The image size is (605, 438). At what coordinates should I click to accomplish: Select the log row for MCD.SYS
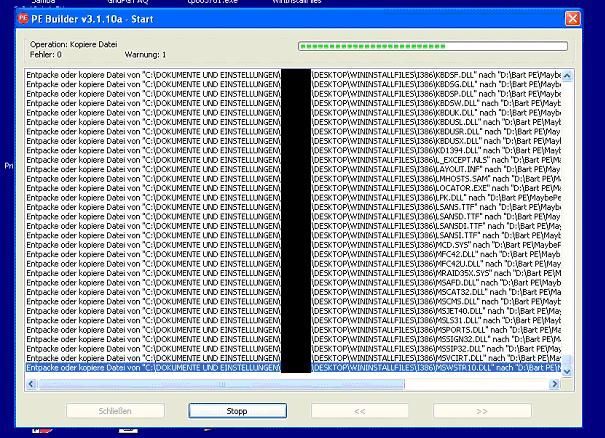point(293,245)
